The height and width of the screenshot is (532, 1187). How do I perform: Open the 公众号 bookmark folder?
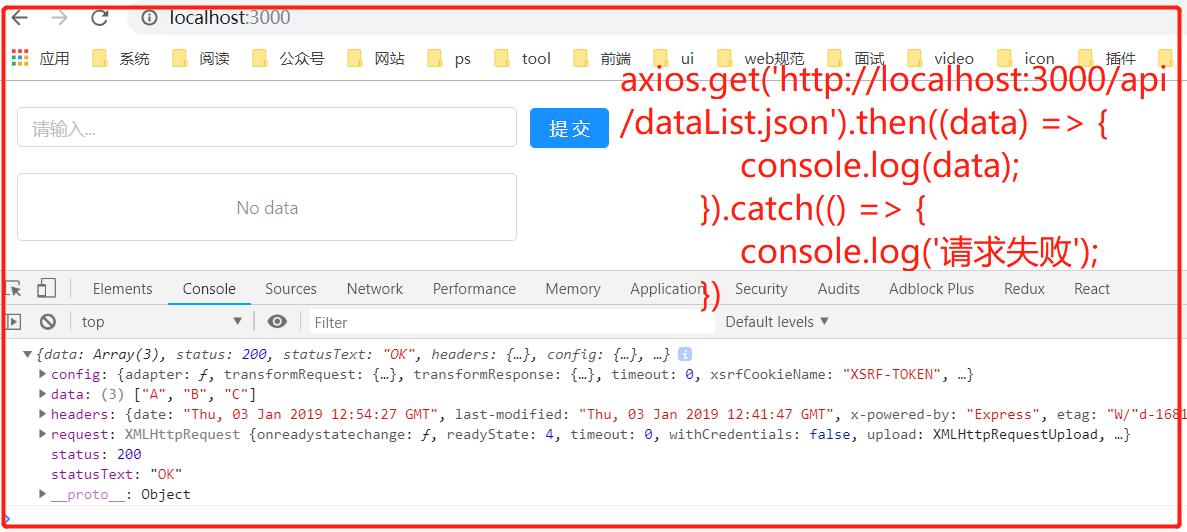pos(288,58)
